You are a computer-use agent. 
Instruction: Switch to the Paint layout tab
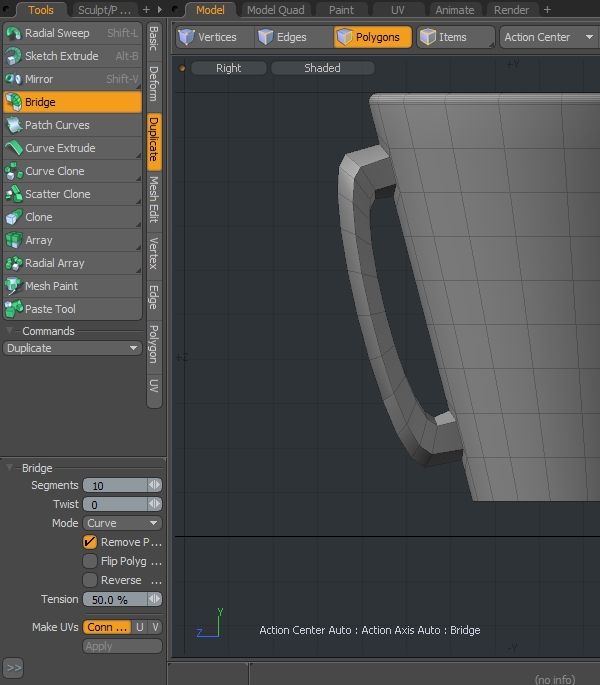click(341, 10)
